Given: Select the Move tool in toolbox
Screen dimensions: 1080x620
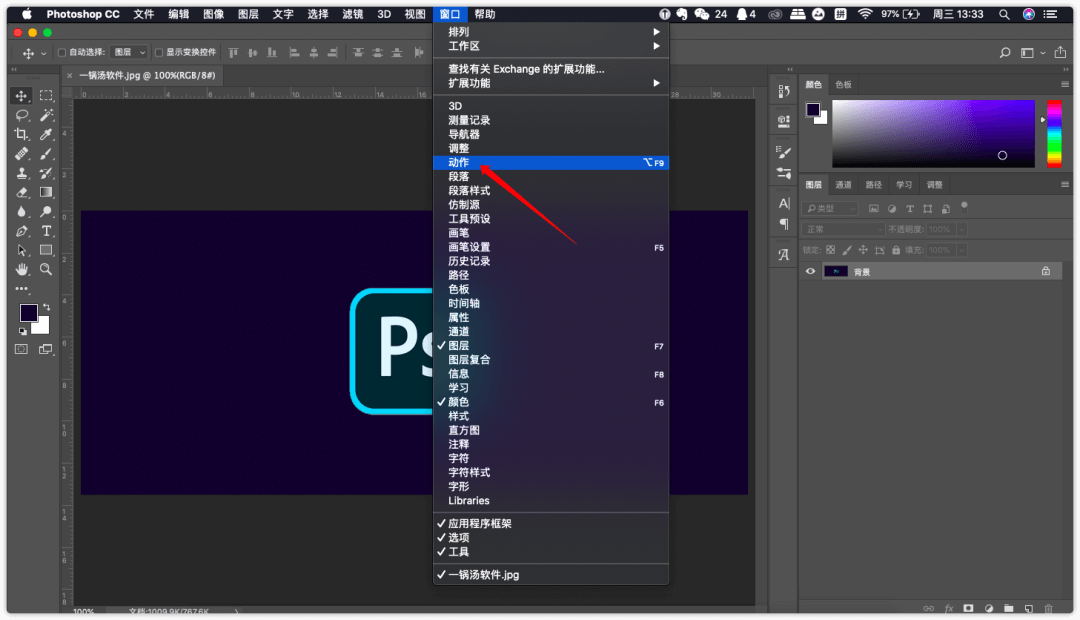Looking at the screenshot, I should (x=21, y=96).
